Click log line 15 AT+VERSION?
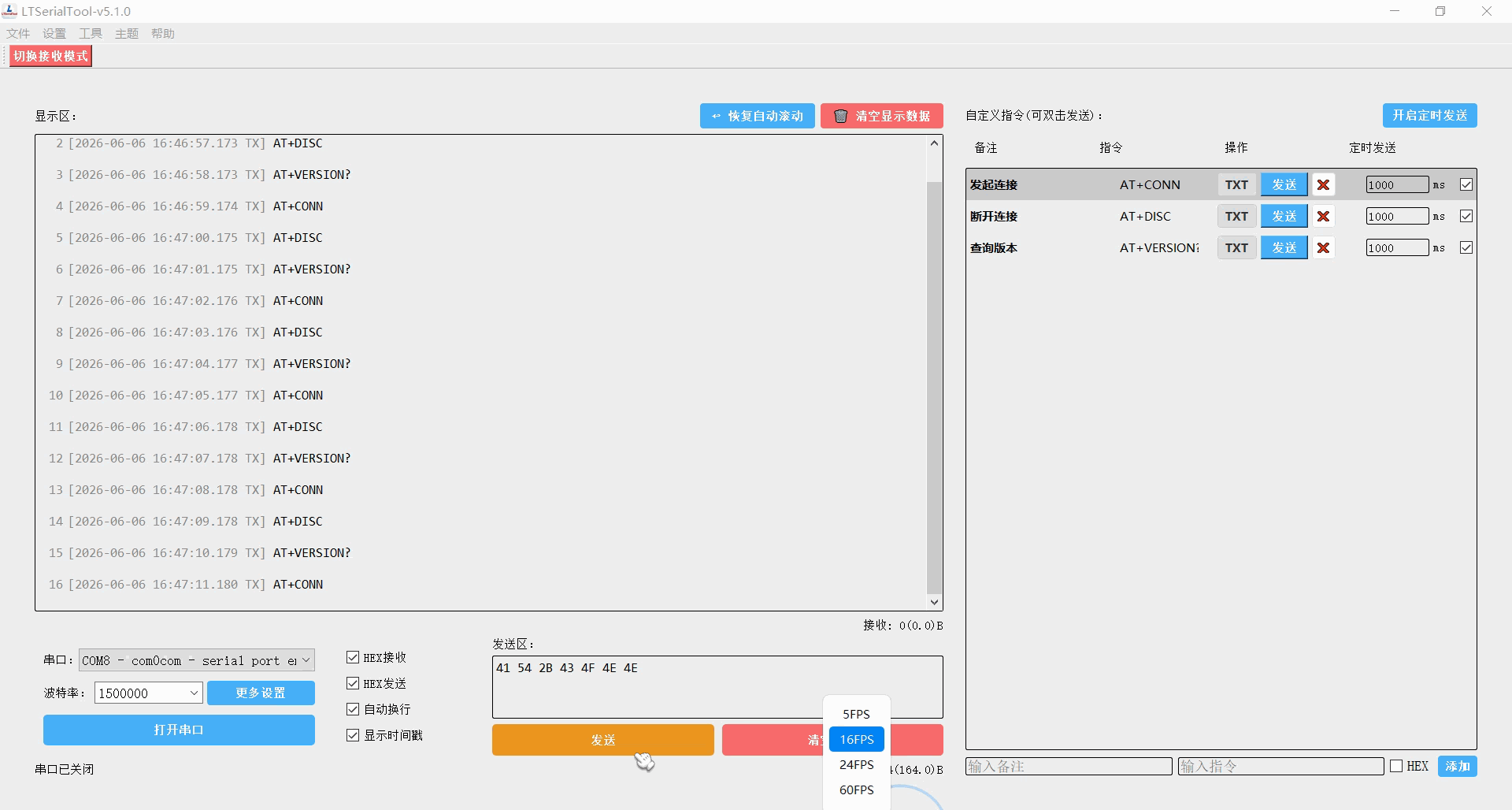This screenshot has height=810, width=1512. coord(199,552)
